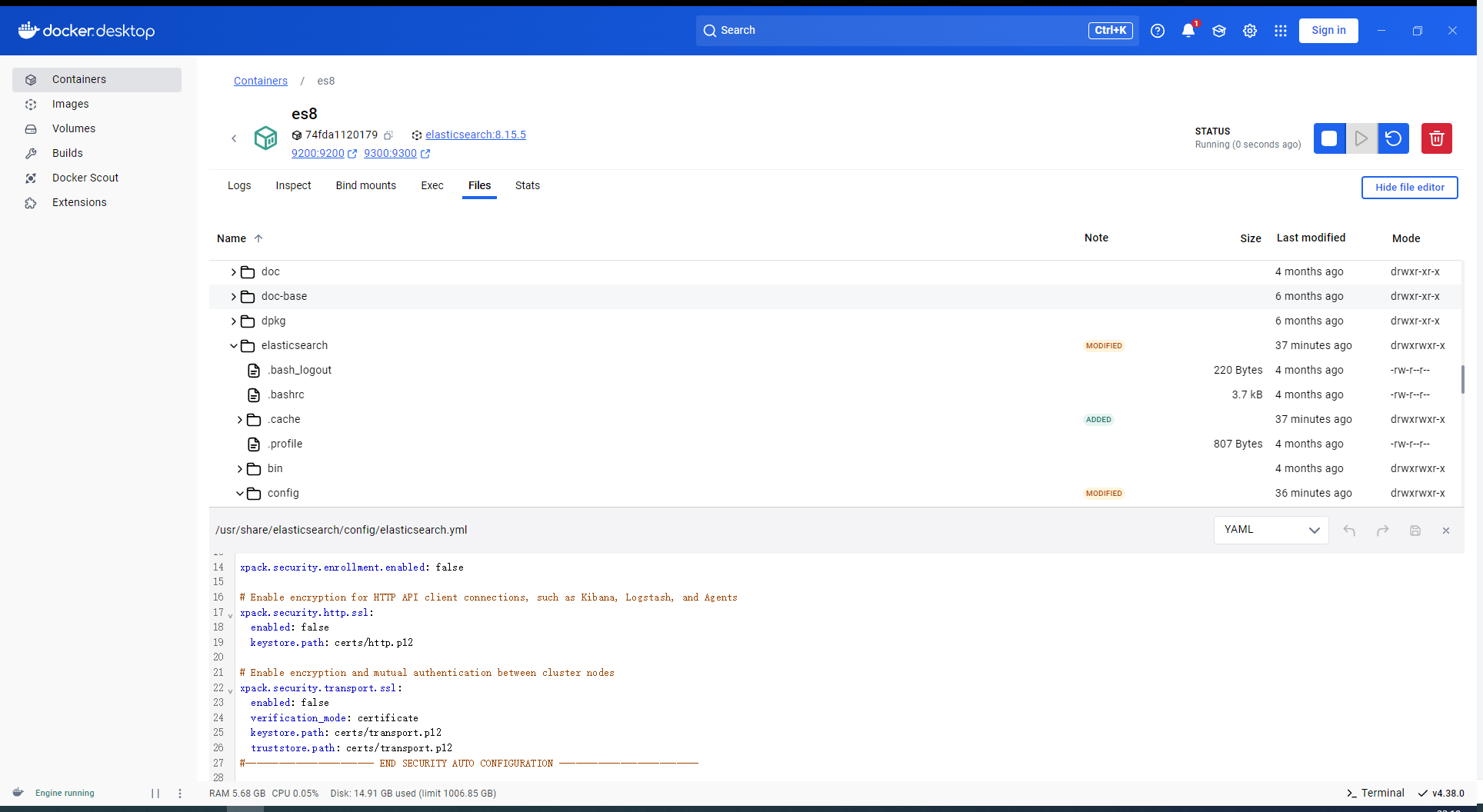Viewport: 1483px width, 812px height.
Task: Switch to the Stats tab
Action: [x=528, y=186]
